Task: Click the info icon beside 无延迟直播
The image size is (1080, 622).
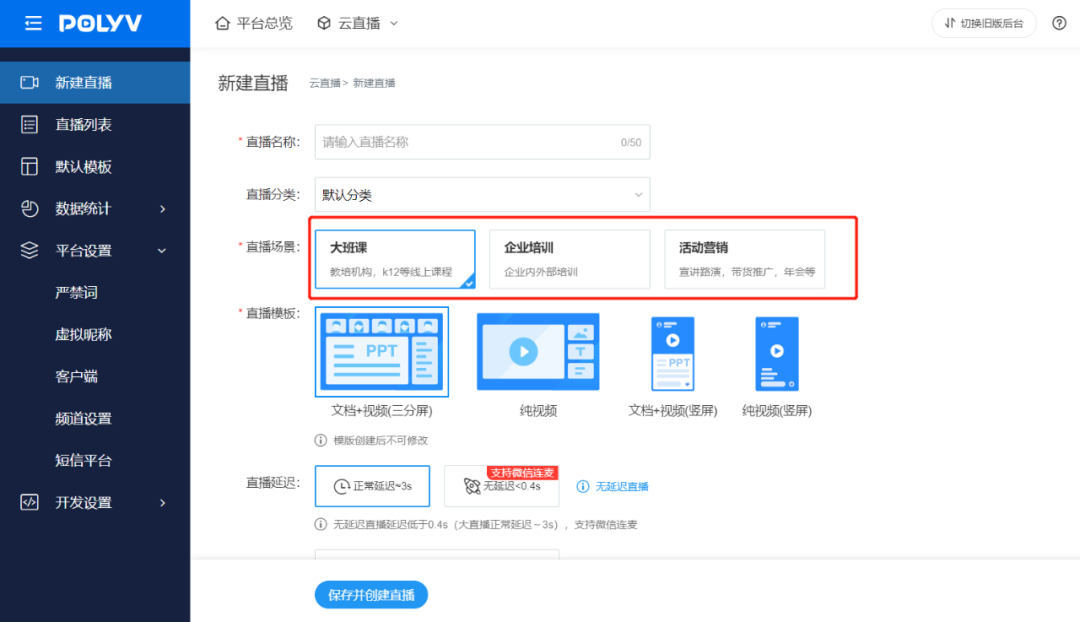Action: click(x=583, y=487)
